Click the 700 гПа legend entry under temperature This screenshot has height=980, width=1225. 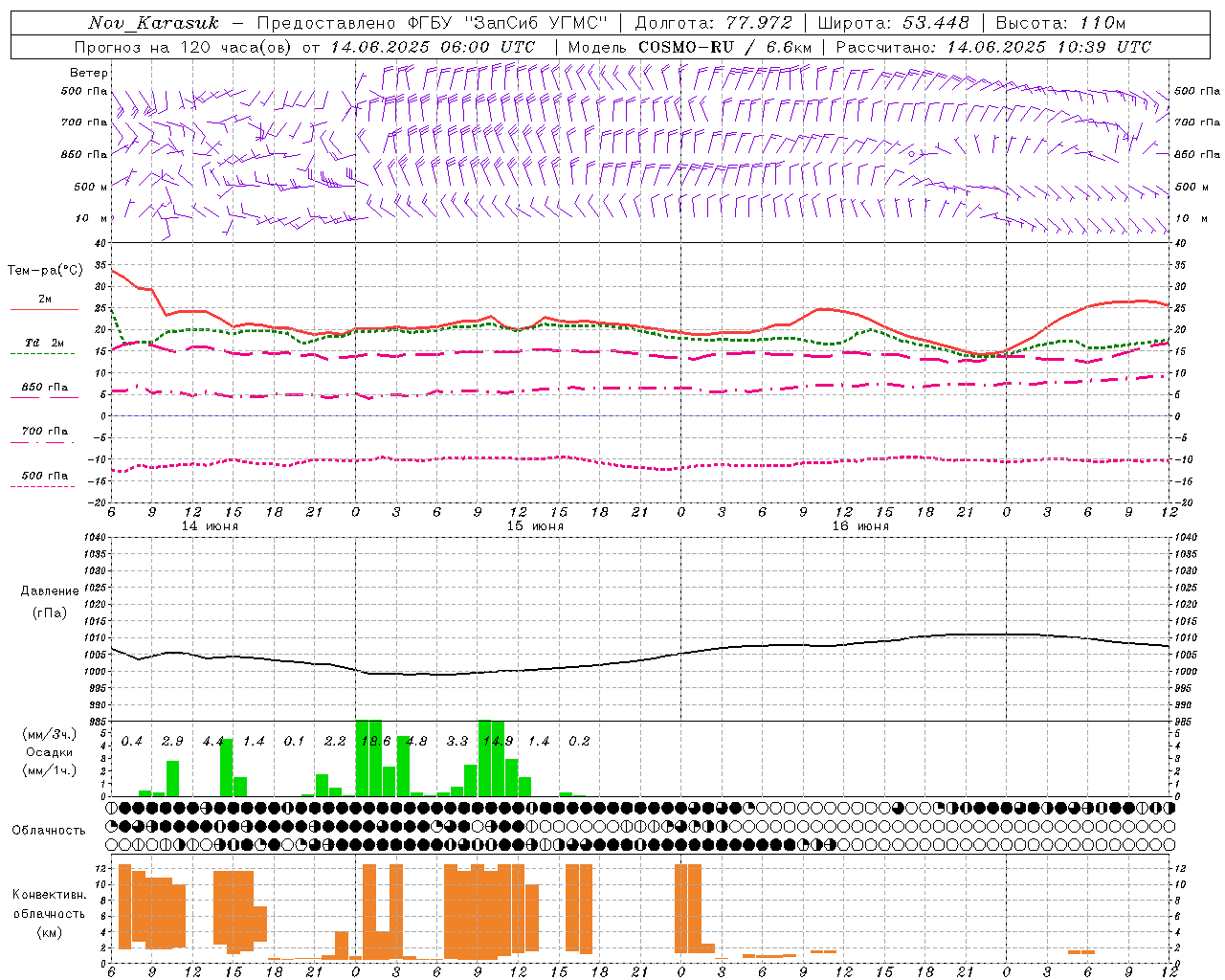(x=45, y=432)
